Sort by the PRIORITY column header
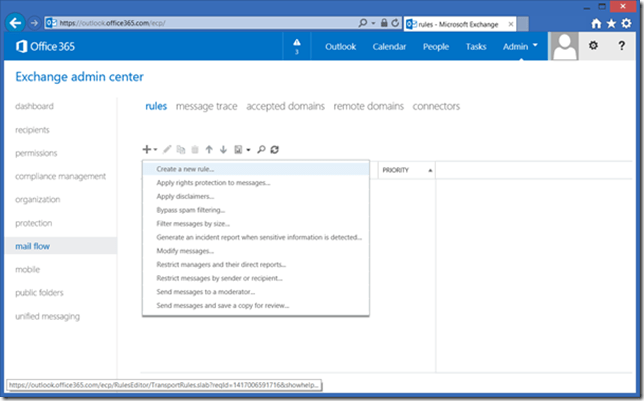 click(396, 171)
